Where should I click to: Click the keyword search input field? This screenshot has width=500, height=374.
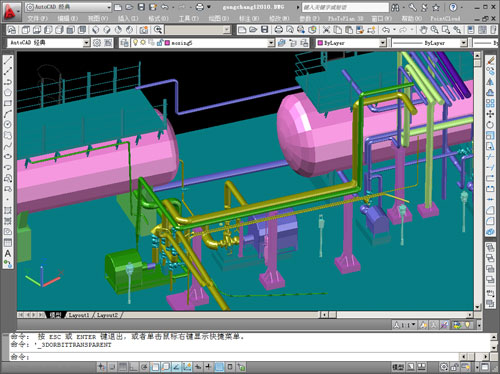345,7
